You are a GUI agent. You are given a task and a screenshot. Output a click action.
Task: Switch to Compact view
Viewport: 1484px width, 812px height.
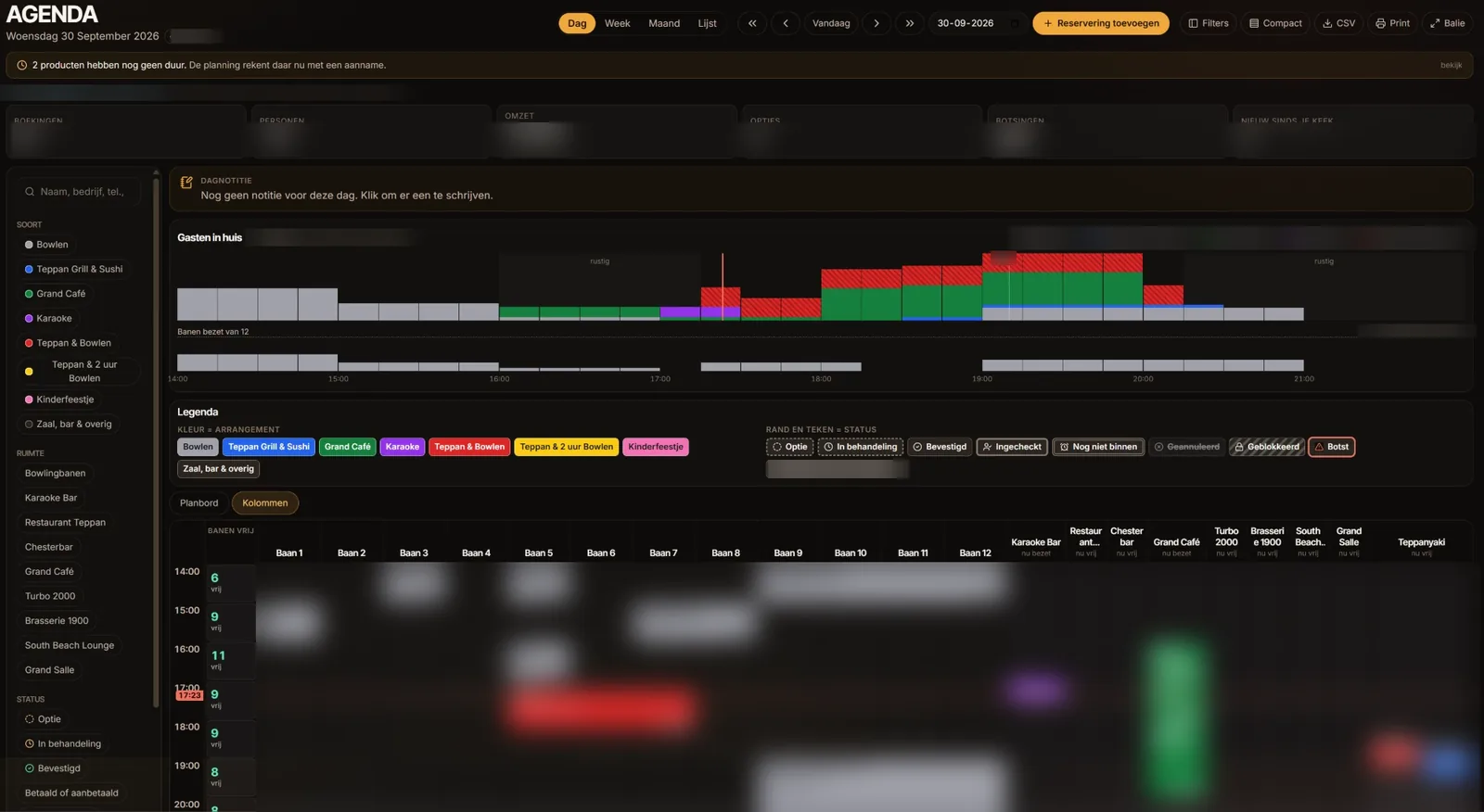1275,23
